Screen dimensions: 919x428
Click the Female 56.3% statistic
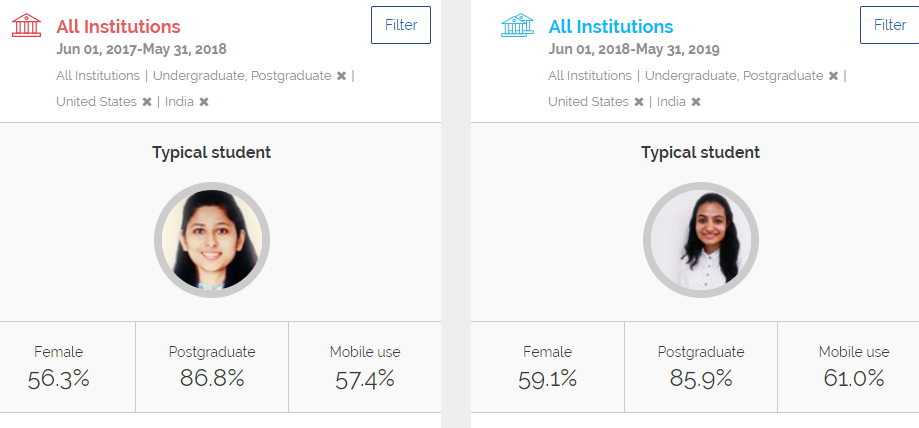(x=59, y=367)
